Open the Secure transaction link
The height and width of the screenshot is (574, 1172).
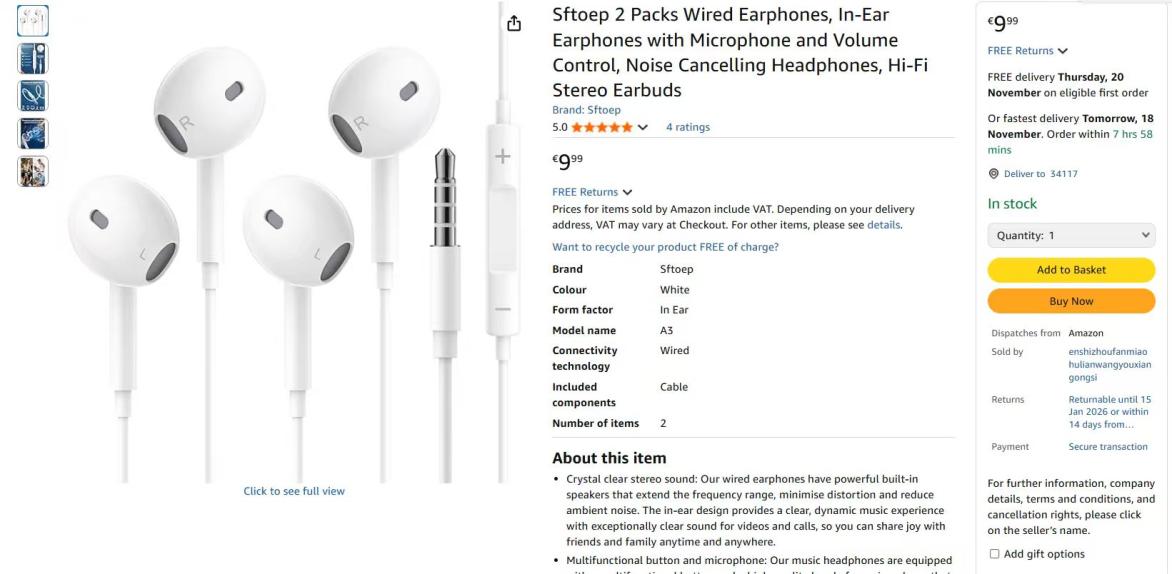click(1108, 447)
